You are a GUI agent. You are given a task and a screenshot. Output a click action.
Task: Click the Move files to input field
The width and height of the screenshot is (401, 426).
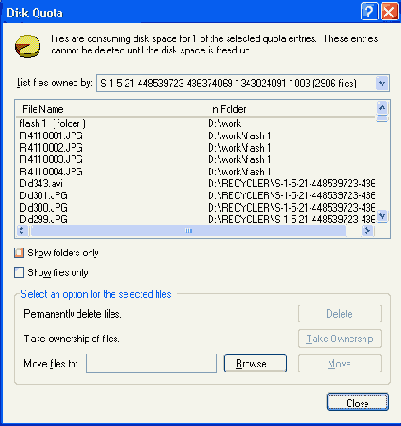(151, 363)
